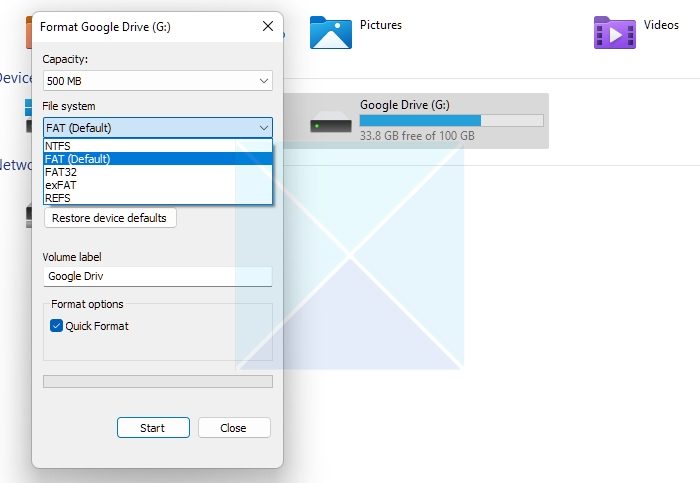Choose FAT (Default) in the list

tap(158, 159)
